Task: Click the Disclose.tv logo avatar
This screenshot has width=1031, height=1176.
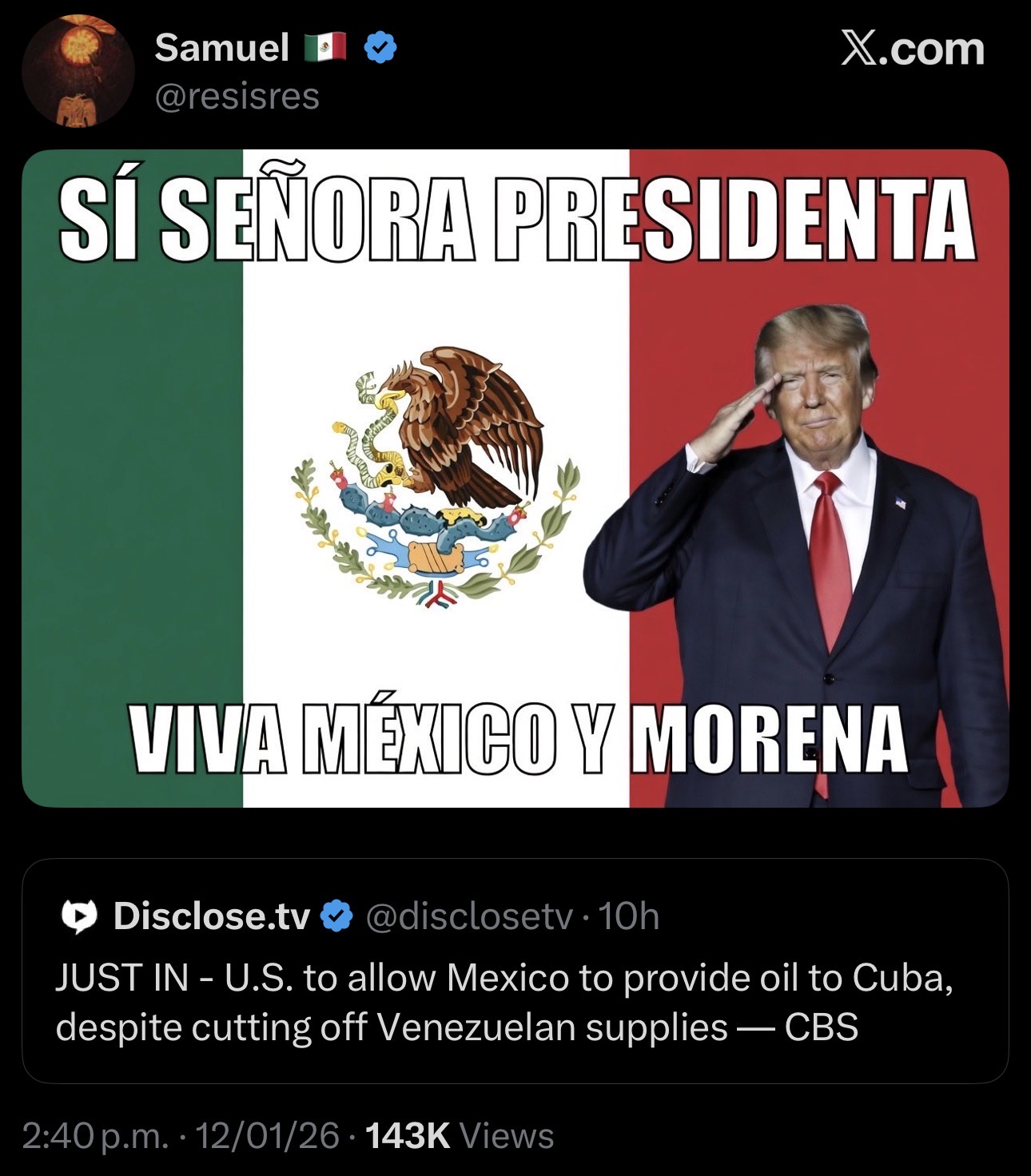Action: coord(79,916)
